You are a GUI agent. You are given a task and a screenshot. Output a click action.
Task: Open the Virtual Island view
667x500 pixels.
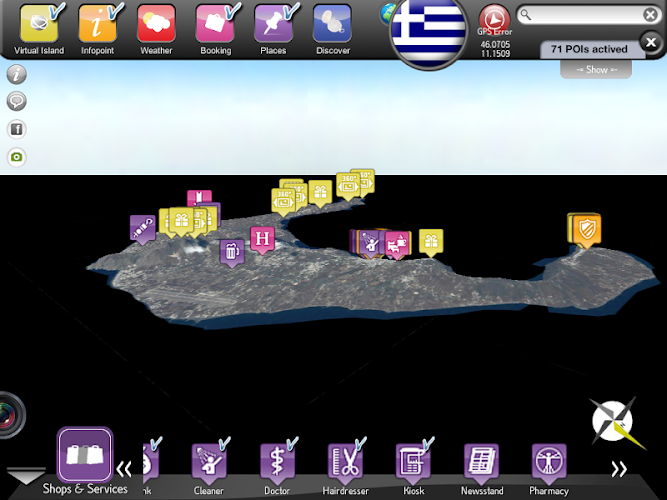(x=39, y=29)
